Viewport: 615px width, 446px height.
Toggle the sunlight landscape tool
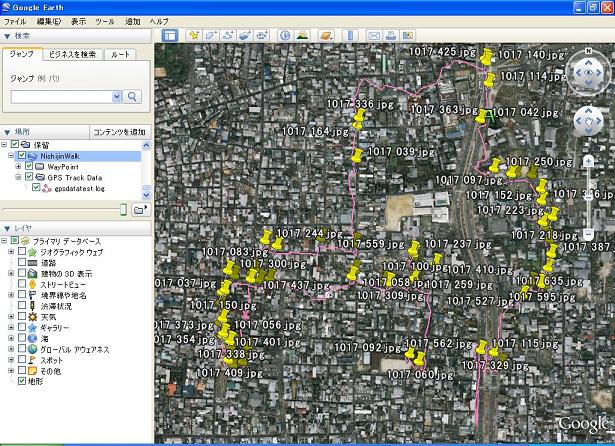[302, 36]
